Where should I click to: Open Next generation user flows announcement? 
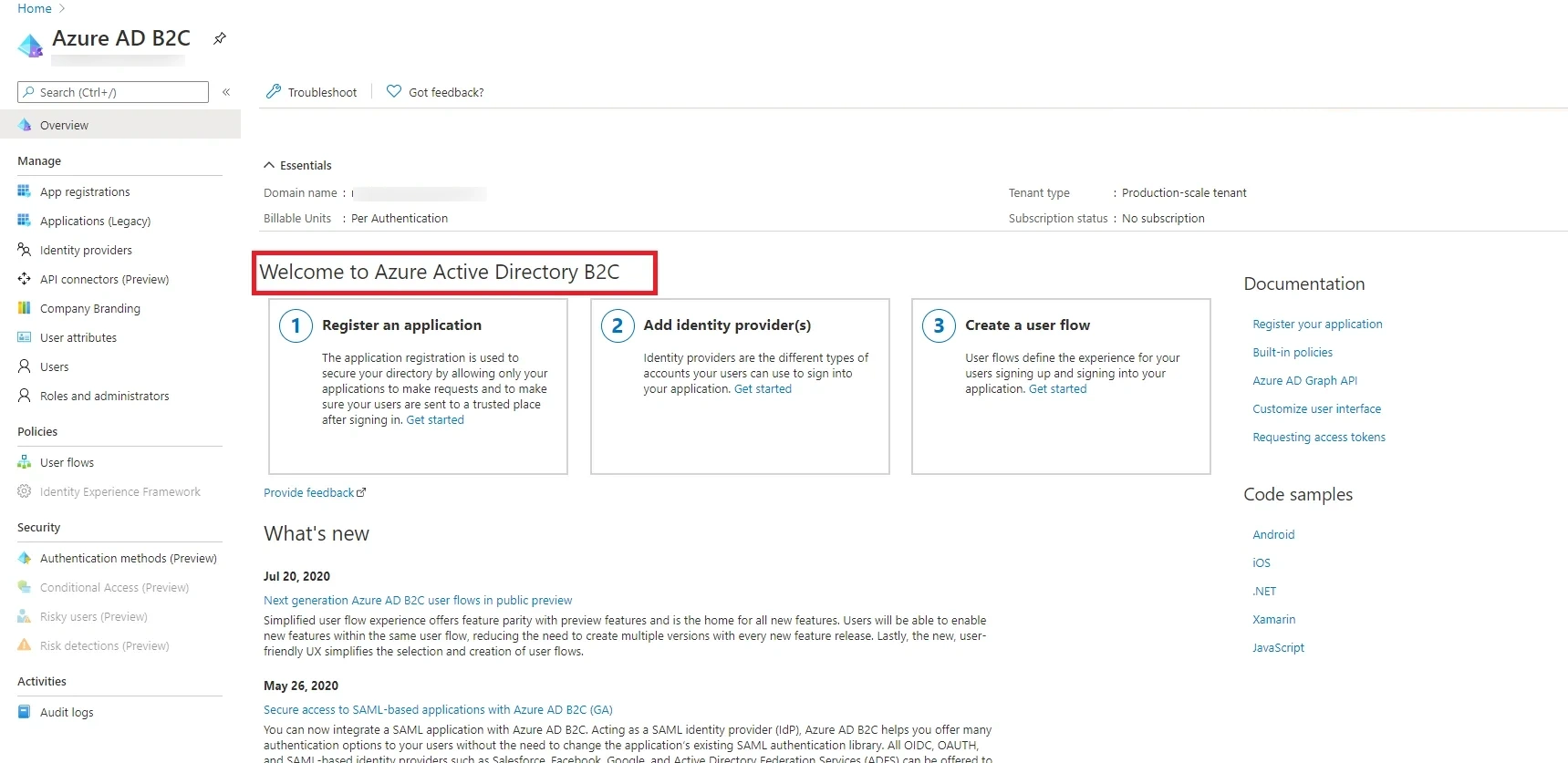point(418,600)
